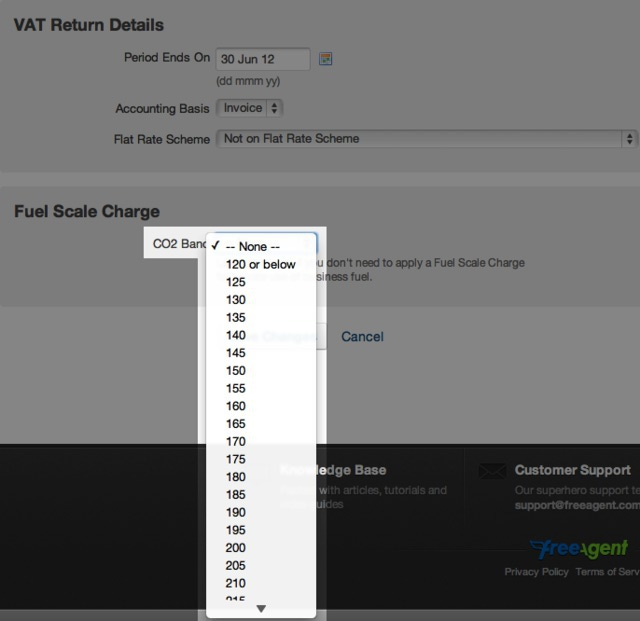The width and height of the screenshot is (640, 621).
Task: Pick 160 in the CO2 band menu
Action: 236,406
